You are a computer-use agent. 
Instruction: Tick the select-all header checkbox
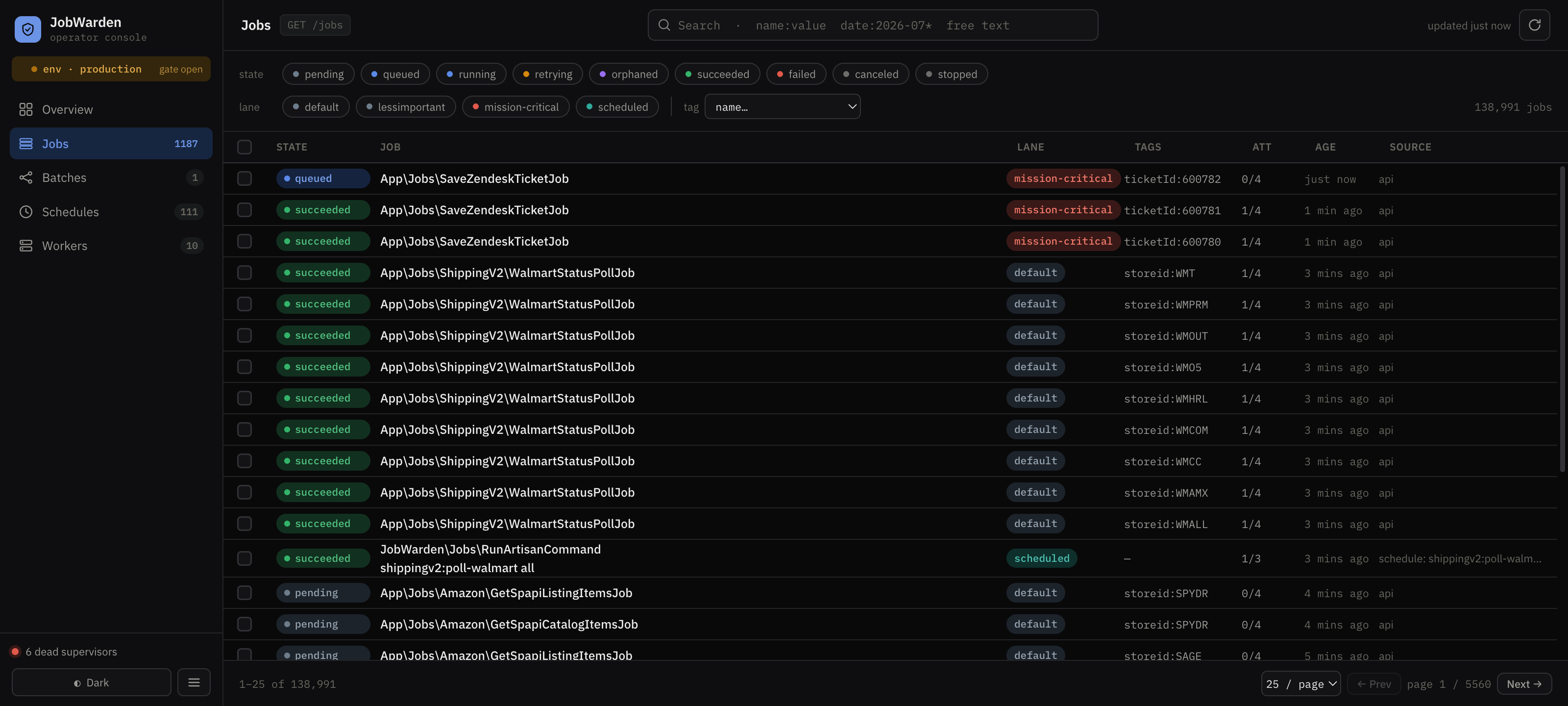(244, 147)
